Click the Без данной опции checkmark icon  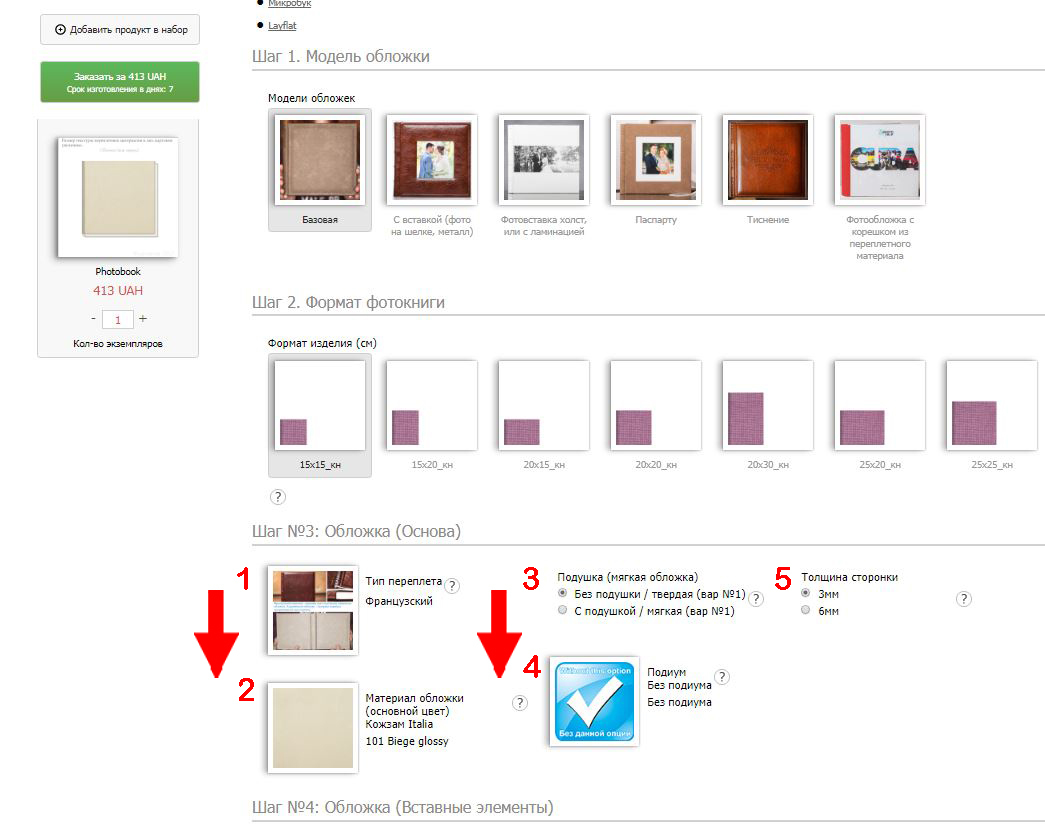coord(594,702)
